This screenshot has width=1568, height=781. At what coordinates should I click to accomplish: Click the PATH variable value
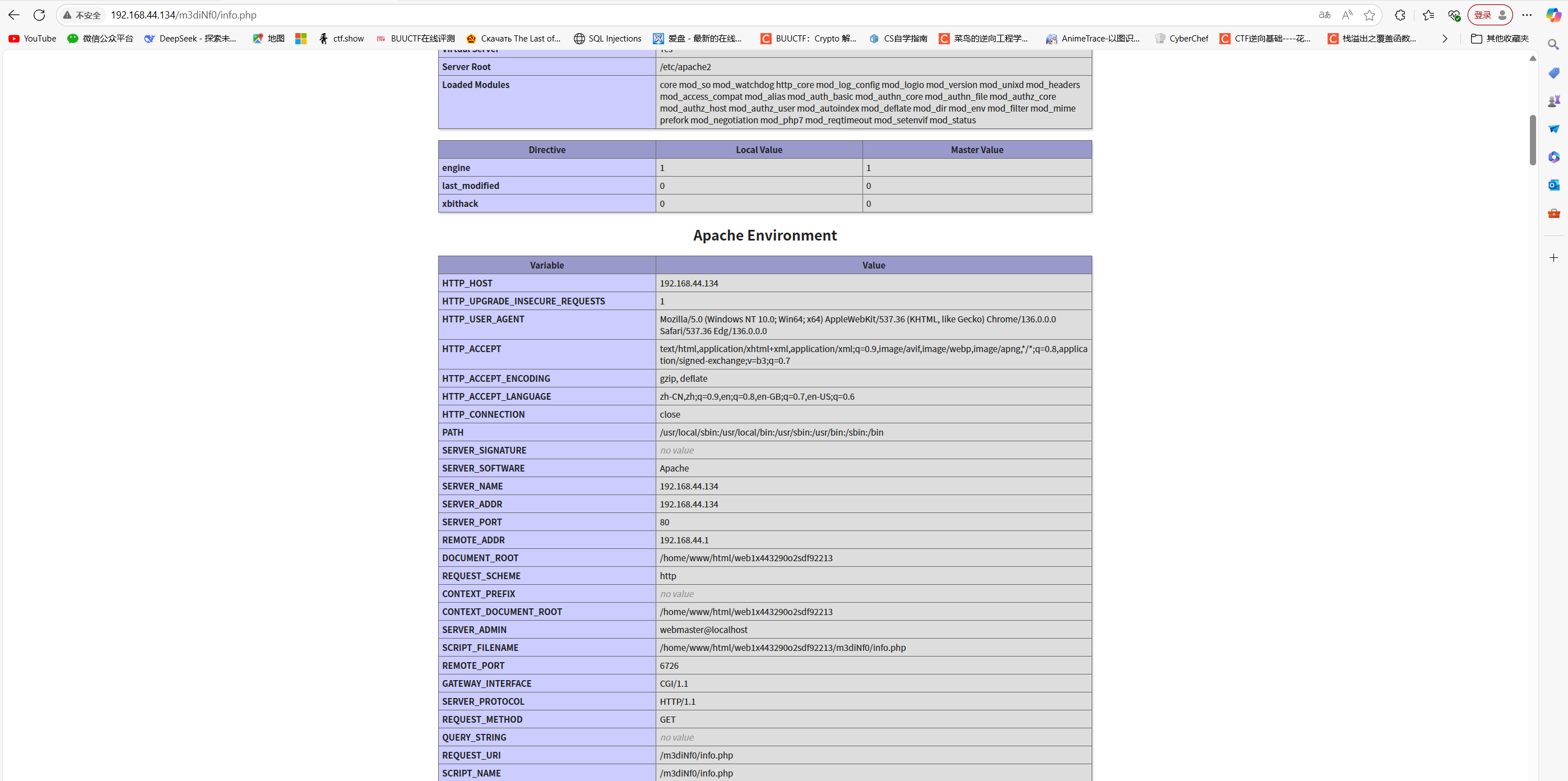(x=771, y=432)
